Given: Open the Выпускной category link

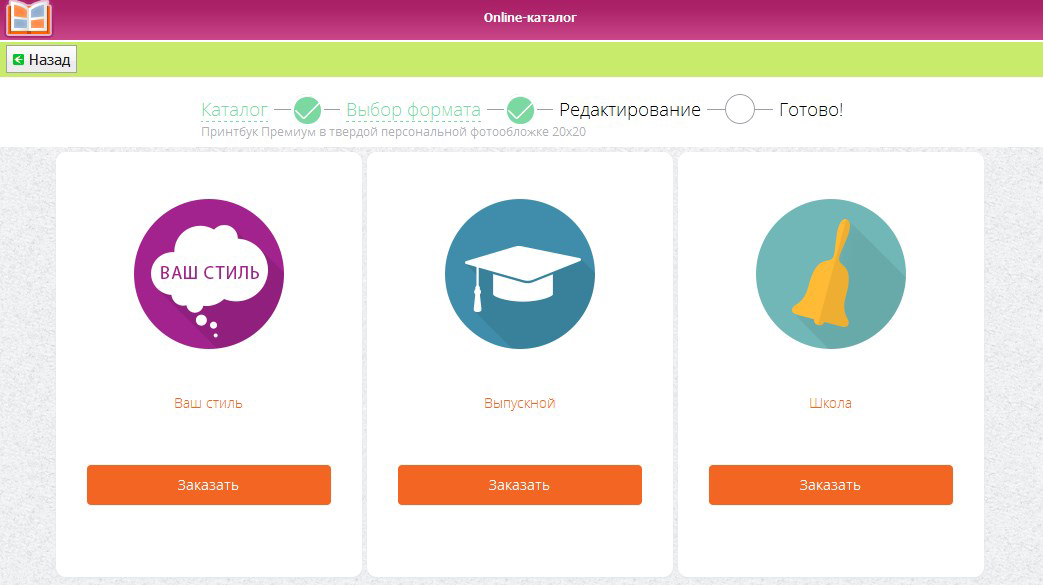Looking at the screenshot, I should tap(520, 403).
